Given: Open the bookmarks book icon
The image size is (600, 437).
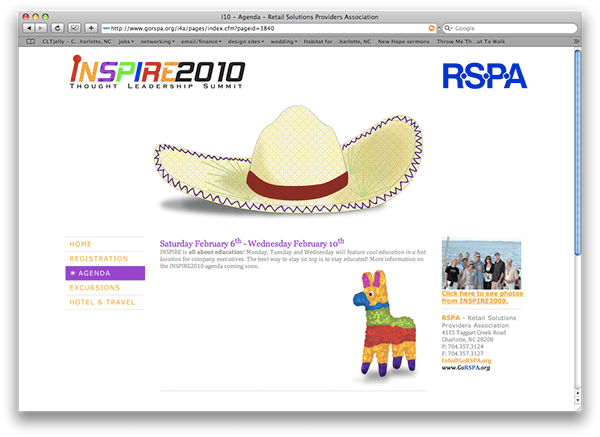Looking at the screenshot, I should click(31, 41).
